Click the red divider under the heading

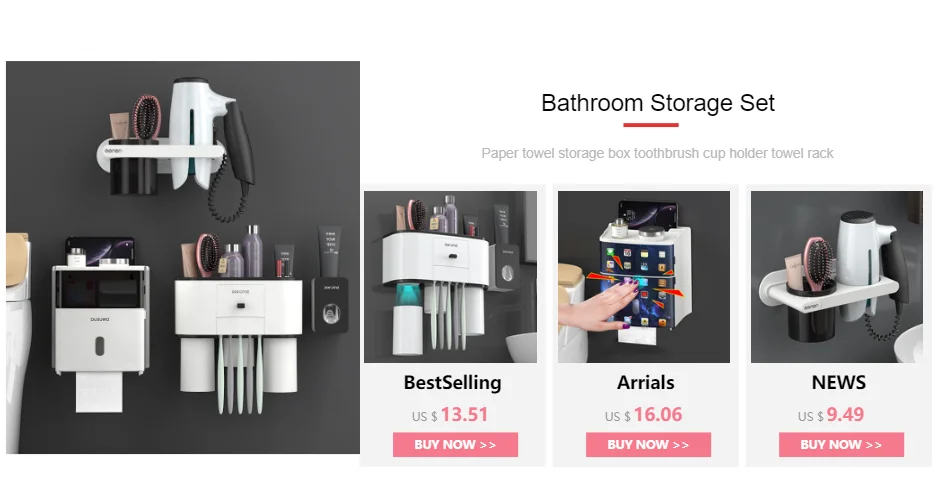[x=651, y=125]
